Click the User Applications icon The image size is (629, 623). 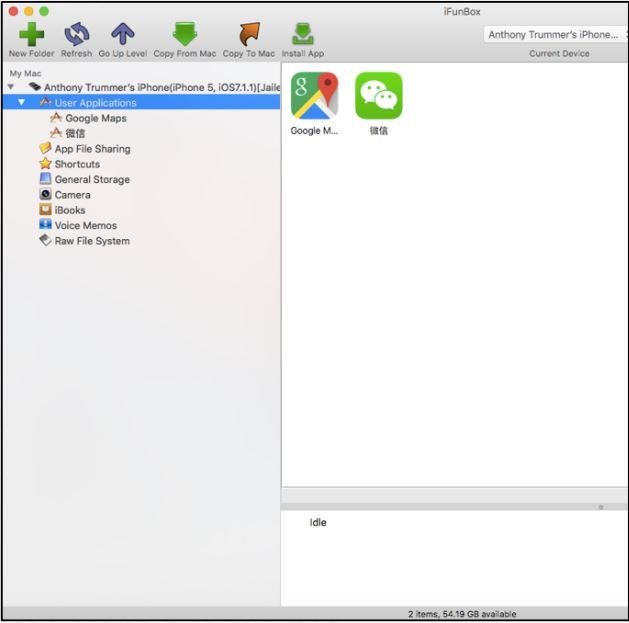pyautogui.click(x=45, y=102)
